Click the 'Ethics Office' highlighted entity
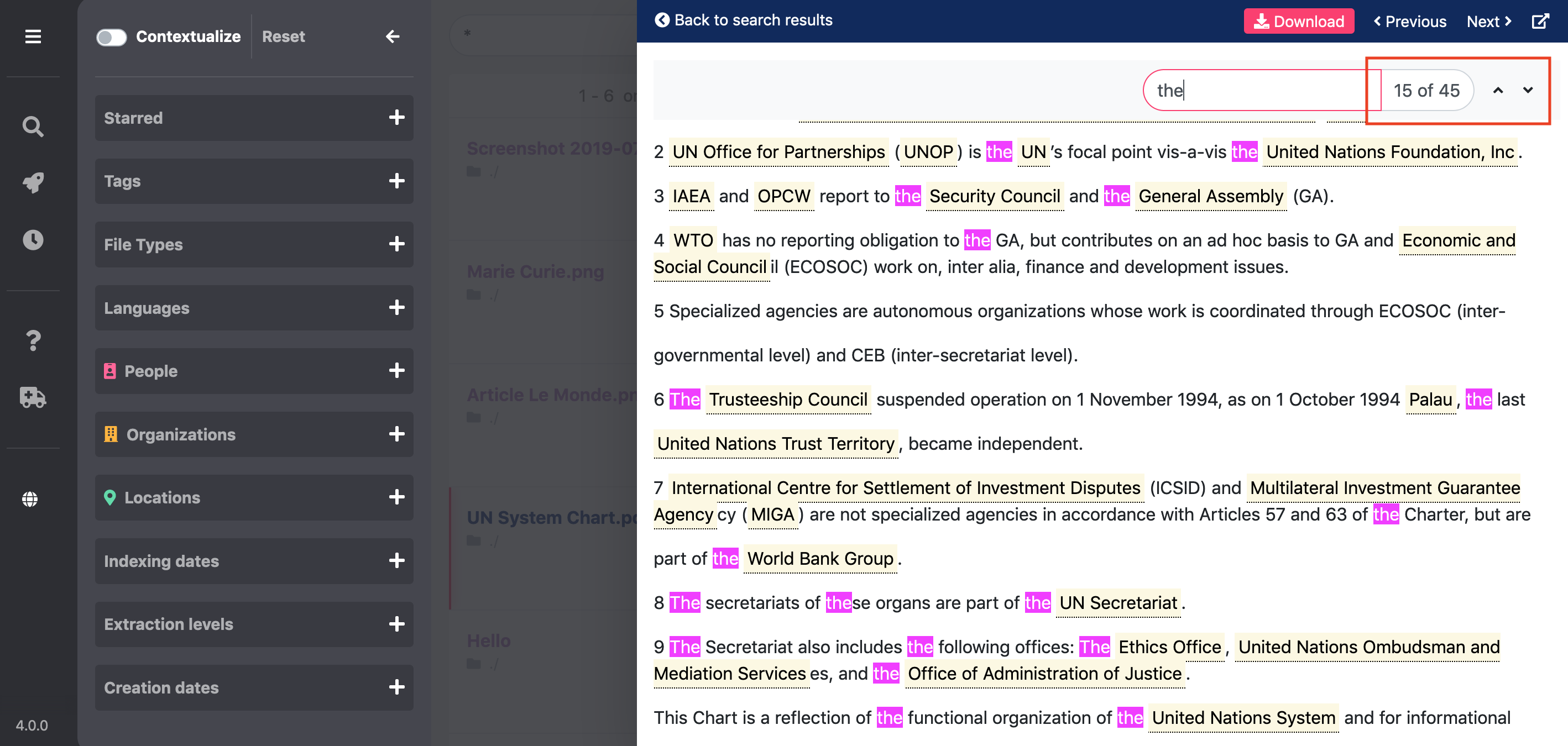Image resolution: width=1568 pixels, height=746 pixels. 1169,647
